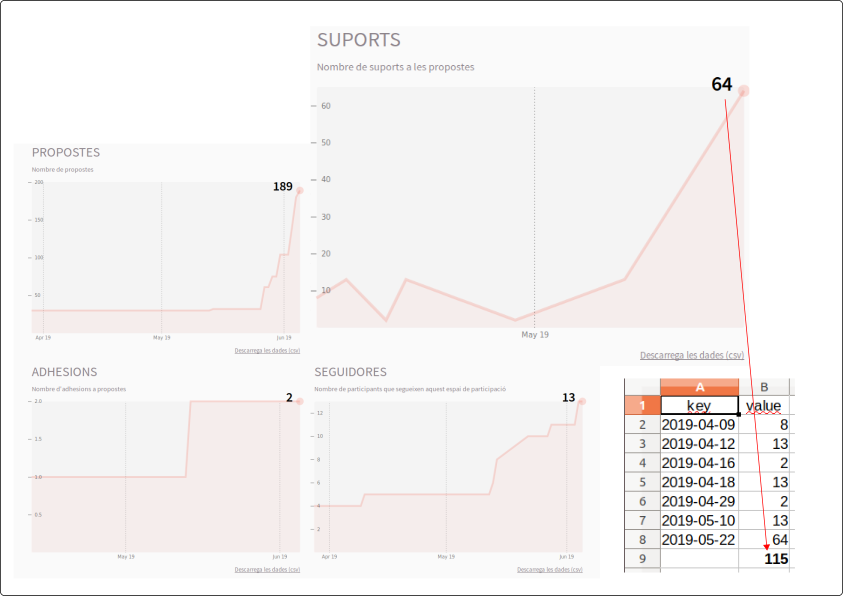Download the Adhesions data csv

click(267, 569)
